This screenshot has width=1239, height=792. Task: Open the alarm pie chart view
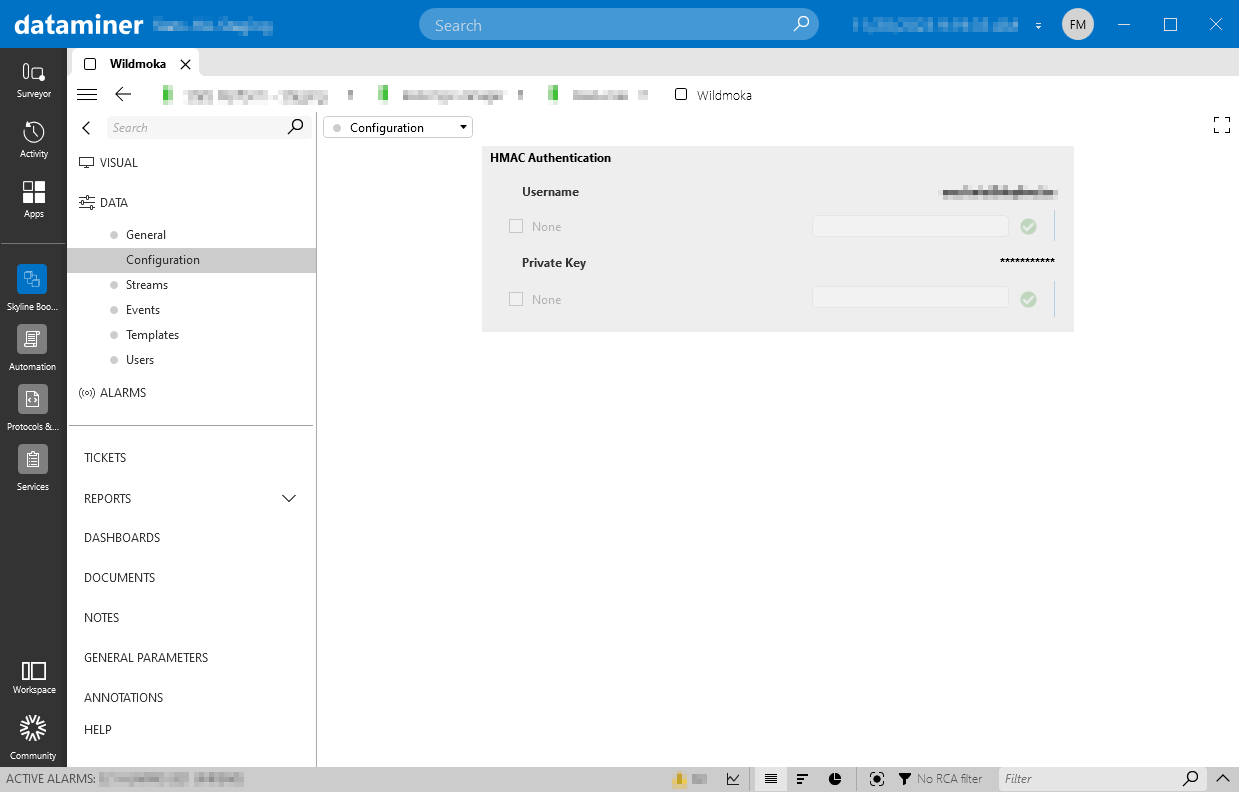tap(835, 779)
